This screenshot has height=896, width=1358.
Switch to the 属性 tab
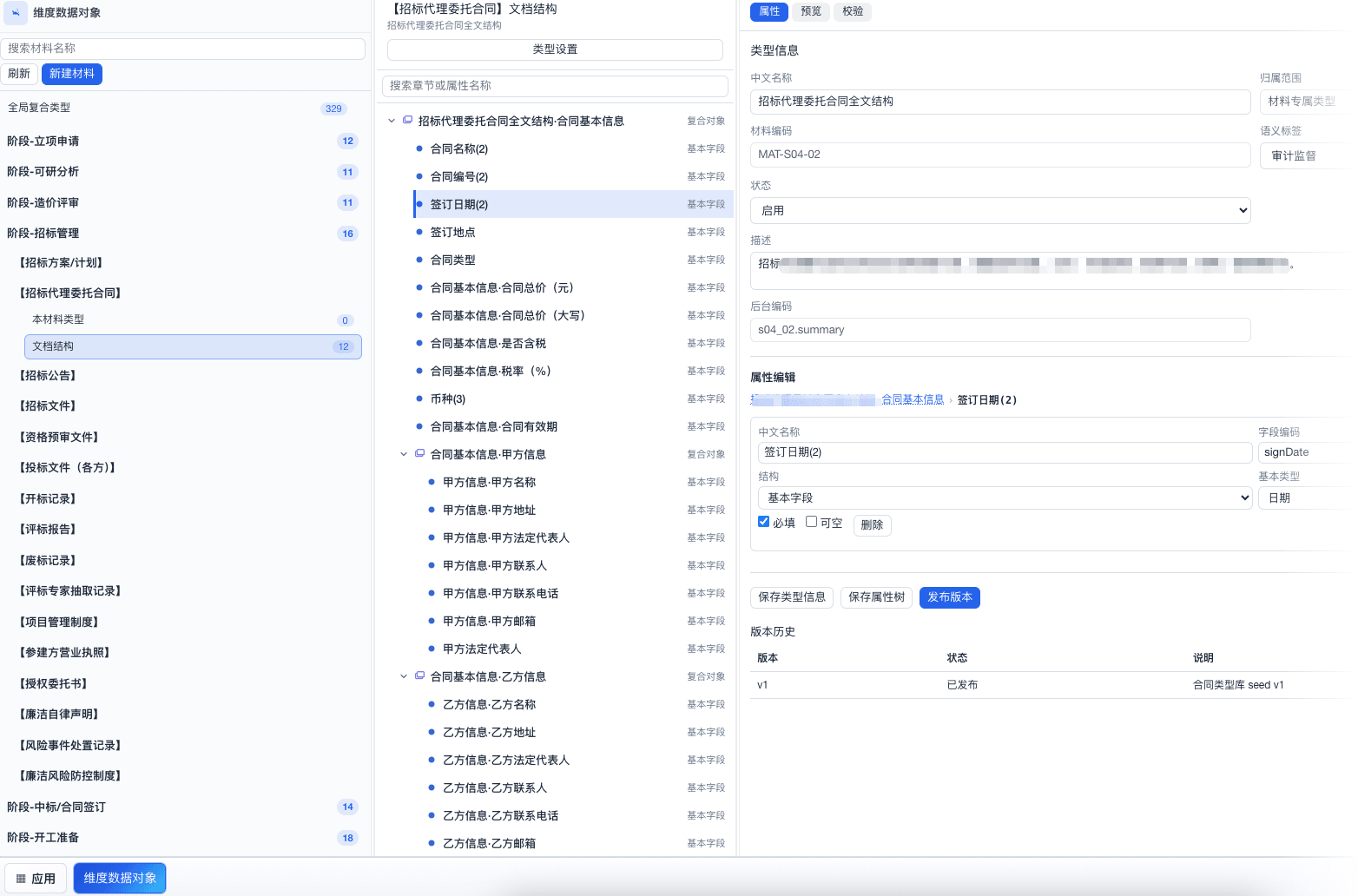[x=769, y=11]
